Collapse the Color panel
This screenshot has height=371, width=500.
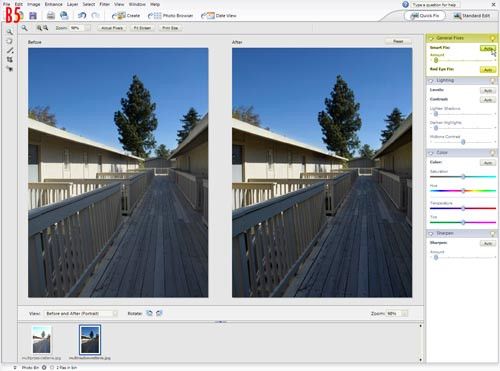pyautogui.click(x=431, y=153)
